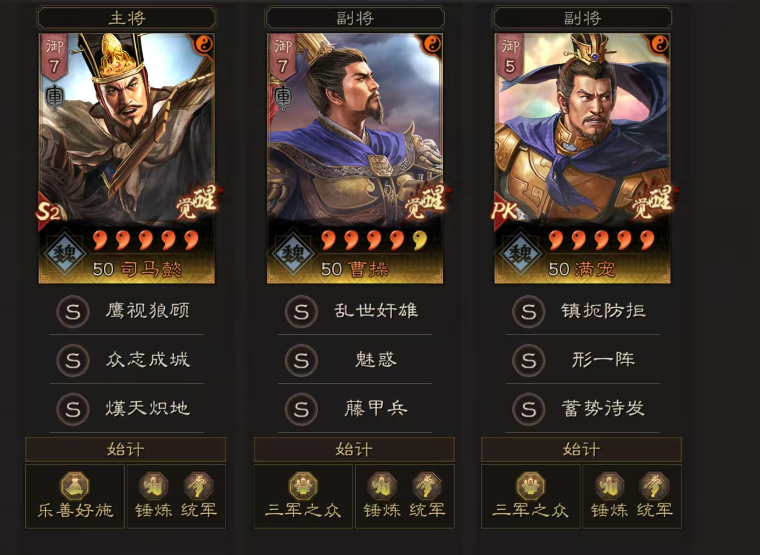
Task: Select the 主将 header tab
Action: [127, 18]
